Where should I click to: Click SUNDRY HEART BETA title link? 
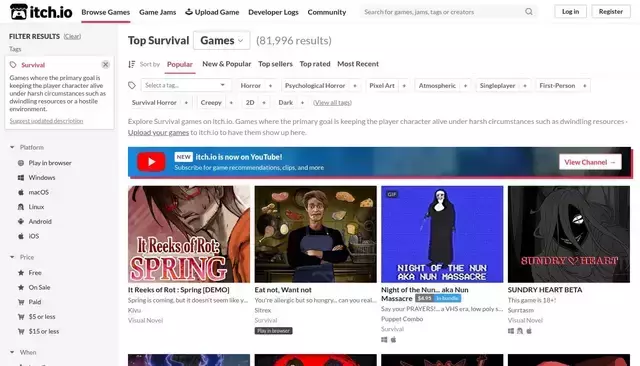tap(545, 290)
